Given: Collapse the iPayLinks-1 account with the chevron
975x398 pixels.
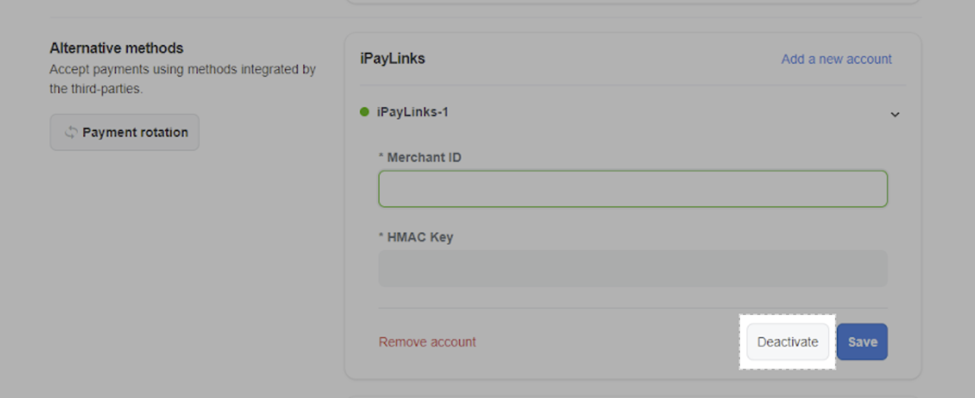Looking at the screenshot, I should pos(895,114).
